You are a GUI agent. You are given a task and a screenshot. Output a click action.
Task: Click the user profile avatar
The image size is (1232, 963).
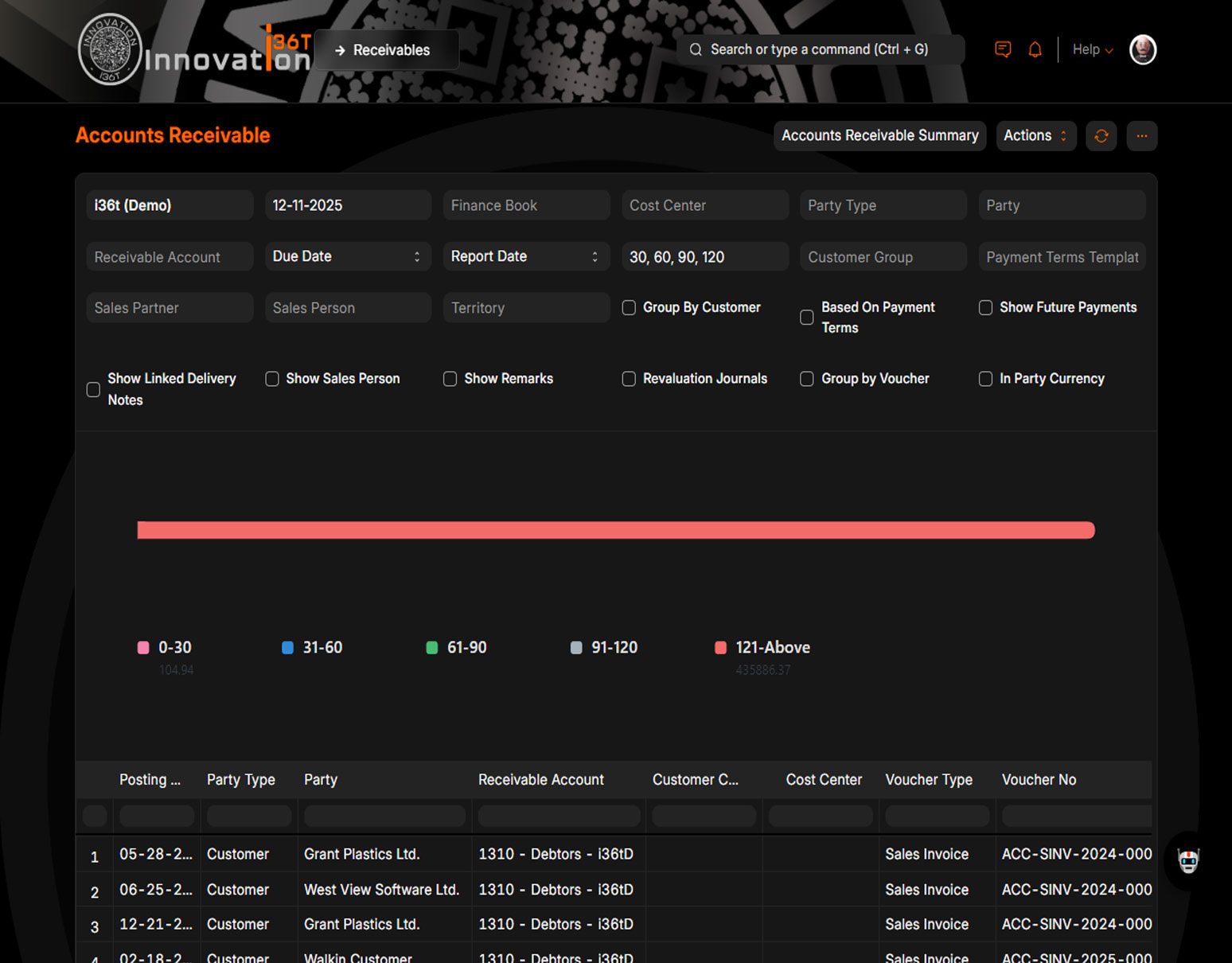tap(1142, 49)
